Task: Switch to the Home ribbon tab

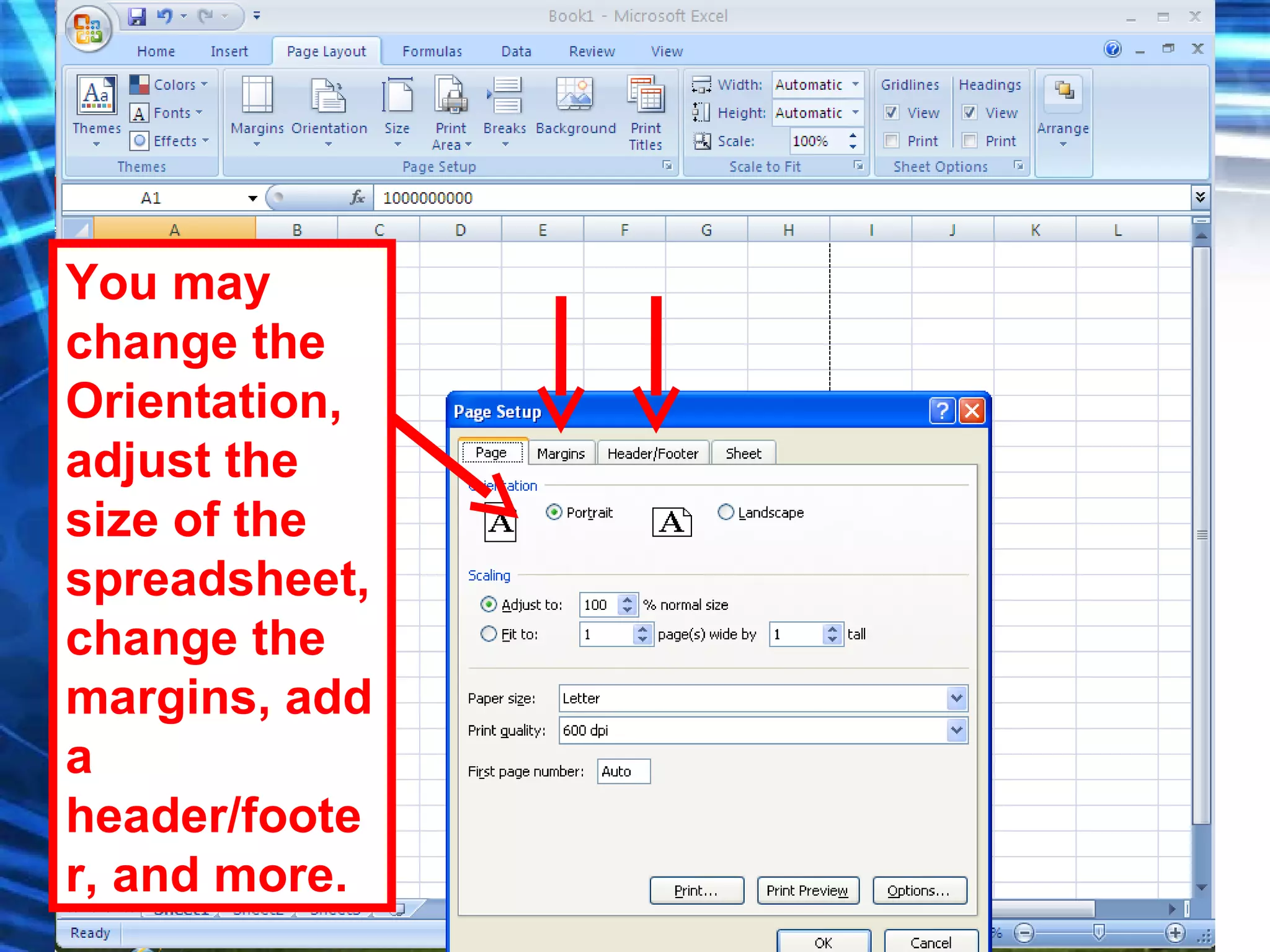Action: pyautogui.click(x=156, y=51)
